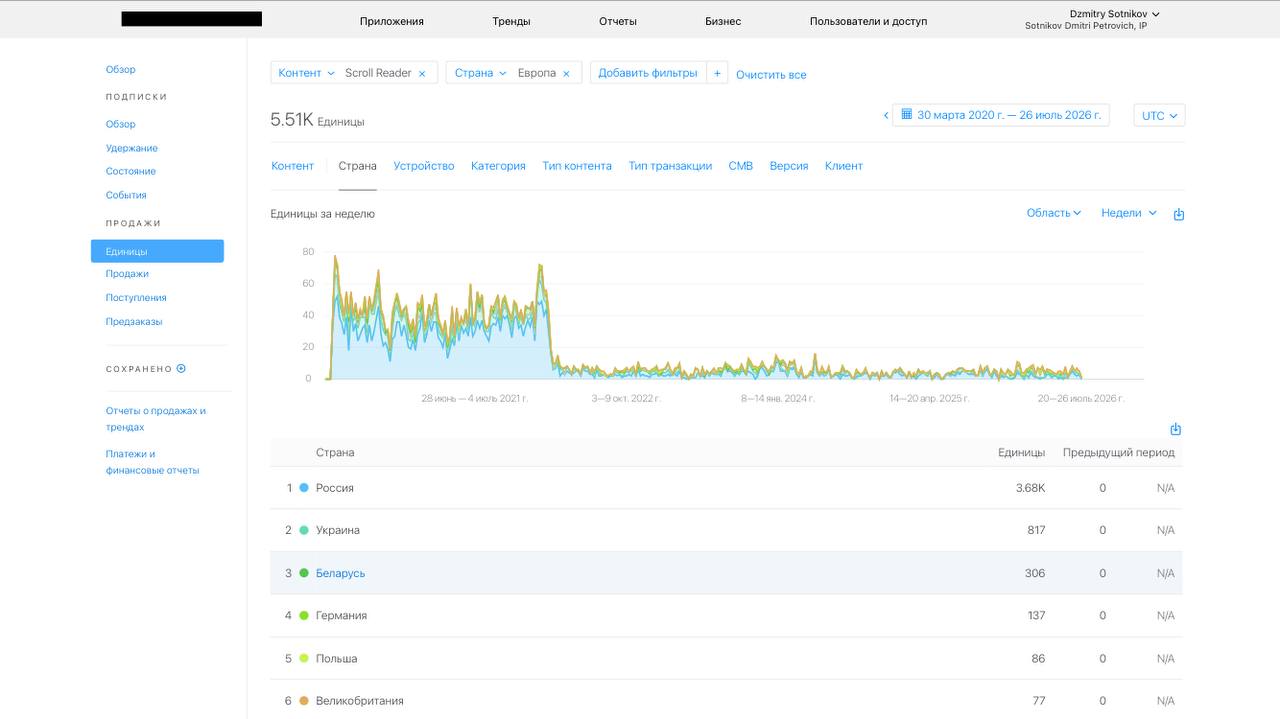
Task: Click the color dot beside Германия
Action: [304, 616]
